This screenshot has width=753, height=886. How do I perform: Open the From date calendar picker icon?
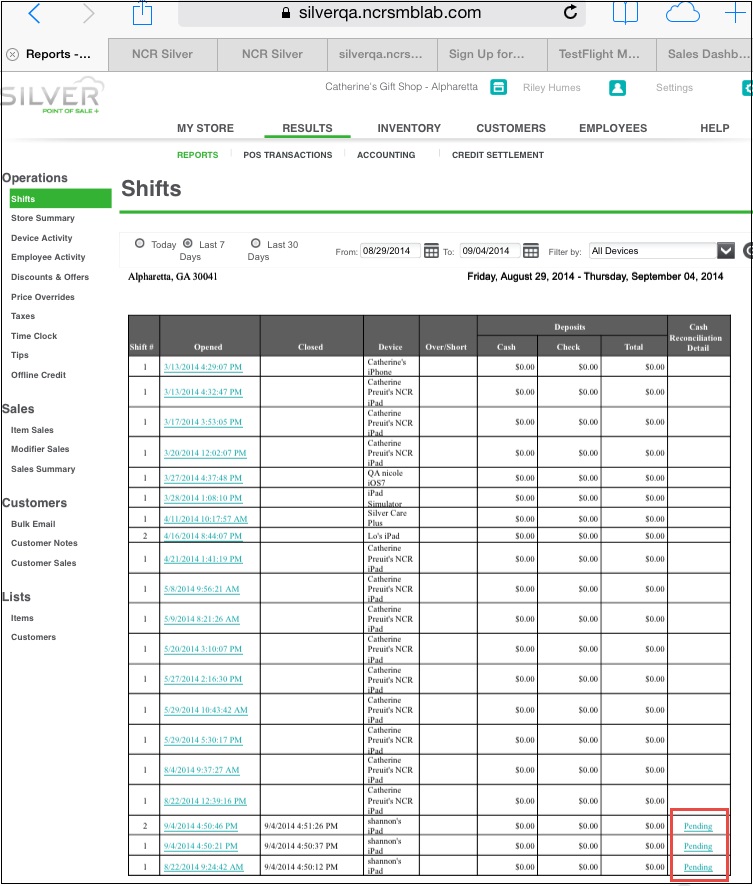pos(431,251)
